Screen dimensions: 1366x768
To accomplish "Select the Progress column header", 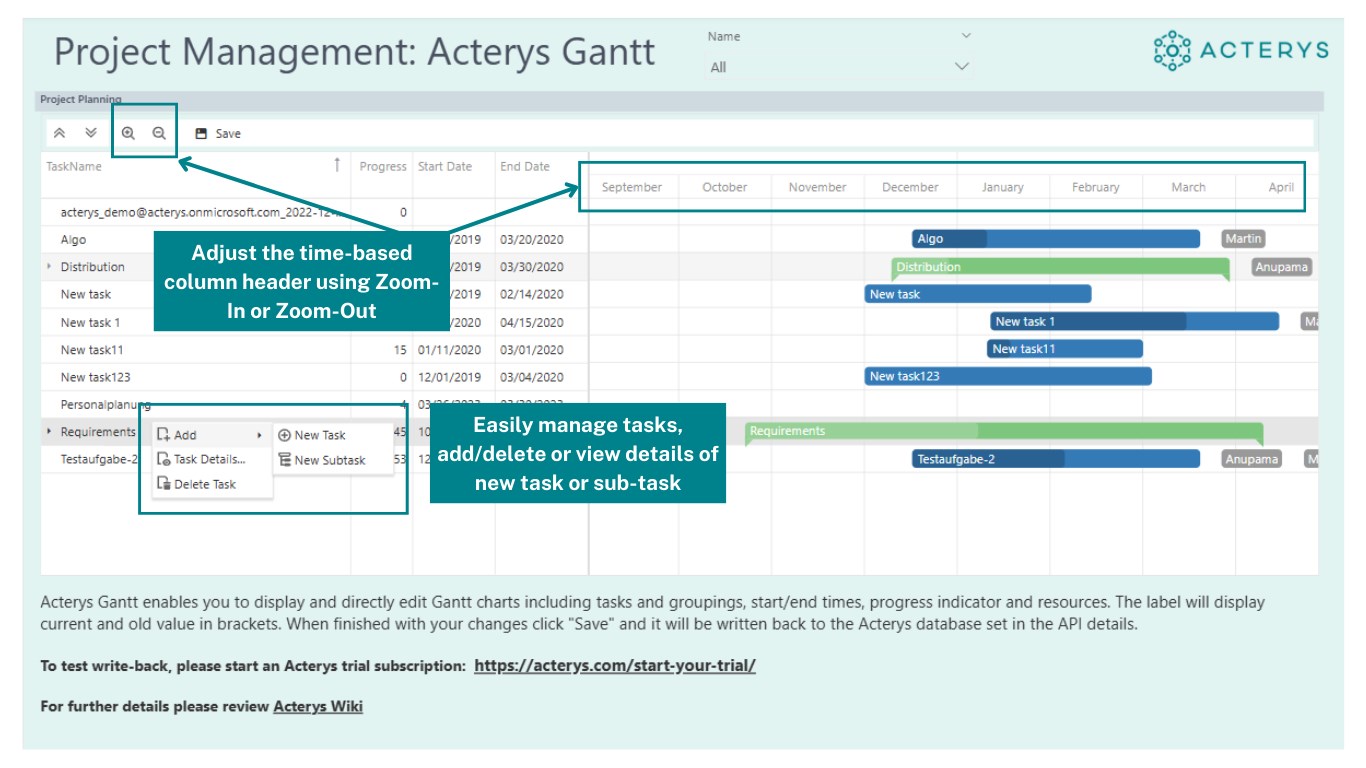I will pyautogui.click(x=383, y=166).
